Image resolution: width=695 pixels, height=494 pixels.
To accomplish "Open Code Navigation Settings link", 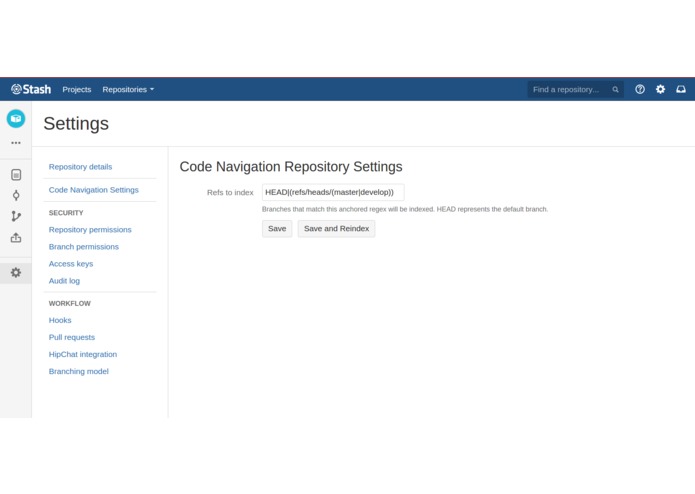I will click(x=94, y=190).
